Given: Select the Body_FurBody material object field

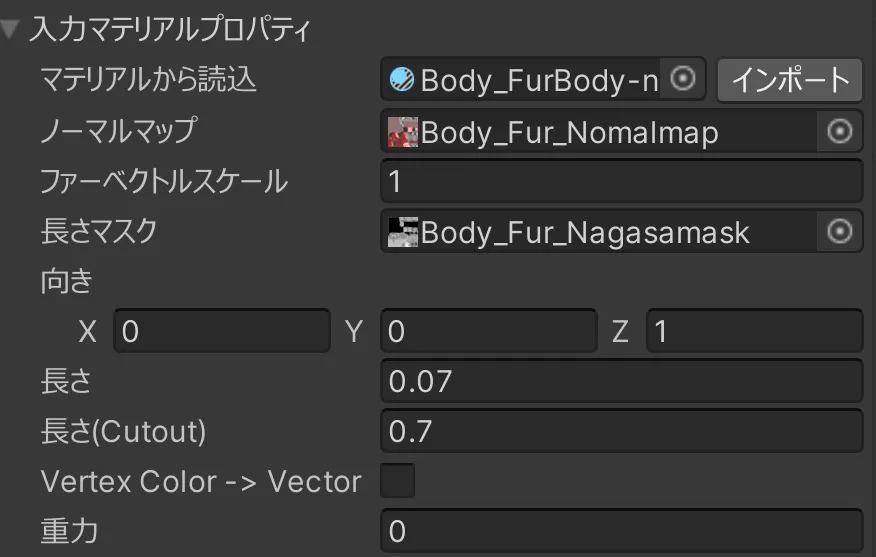Looking at the screenshot, I should [538, 79].
